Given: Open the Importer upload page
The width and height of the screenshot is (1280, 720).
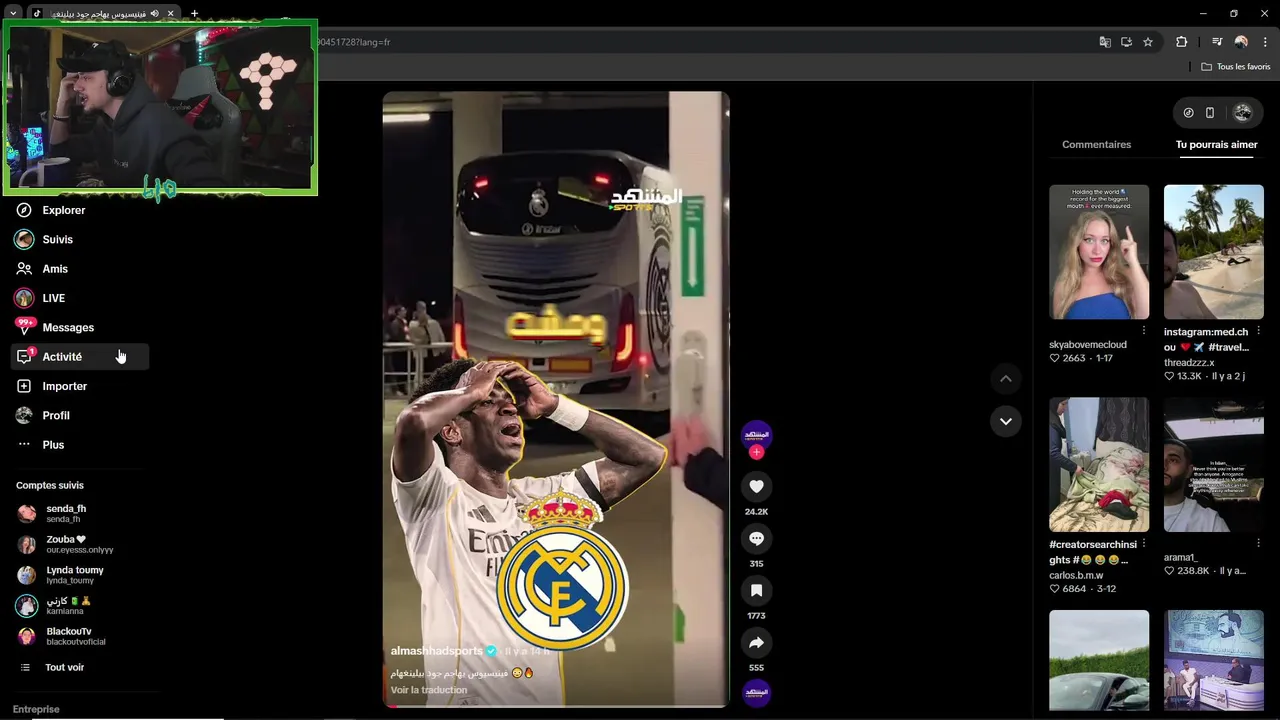Looking at the screenshot, I should tap(65, 386).
